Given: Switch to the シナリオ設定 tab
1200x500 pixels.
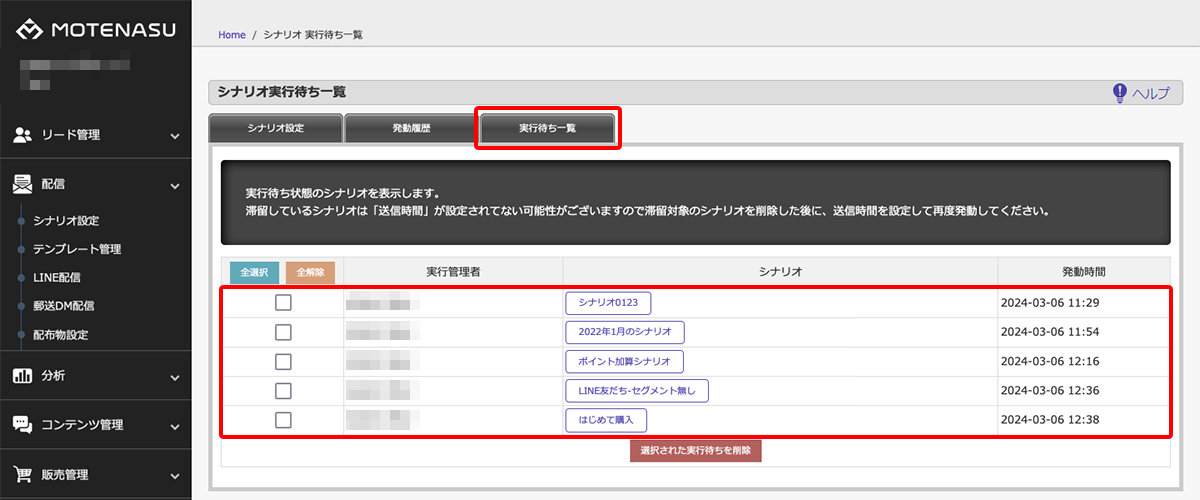Looking at the screenshot, I should pyautogui.click(x=275, y=129).
